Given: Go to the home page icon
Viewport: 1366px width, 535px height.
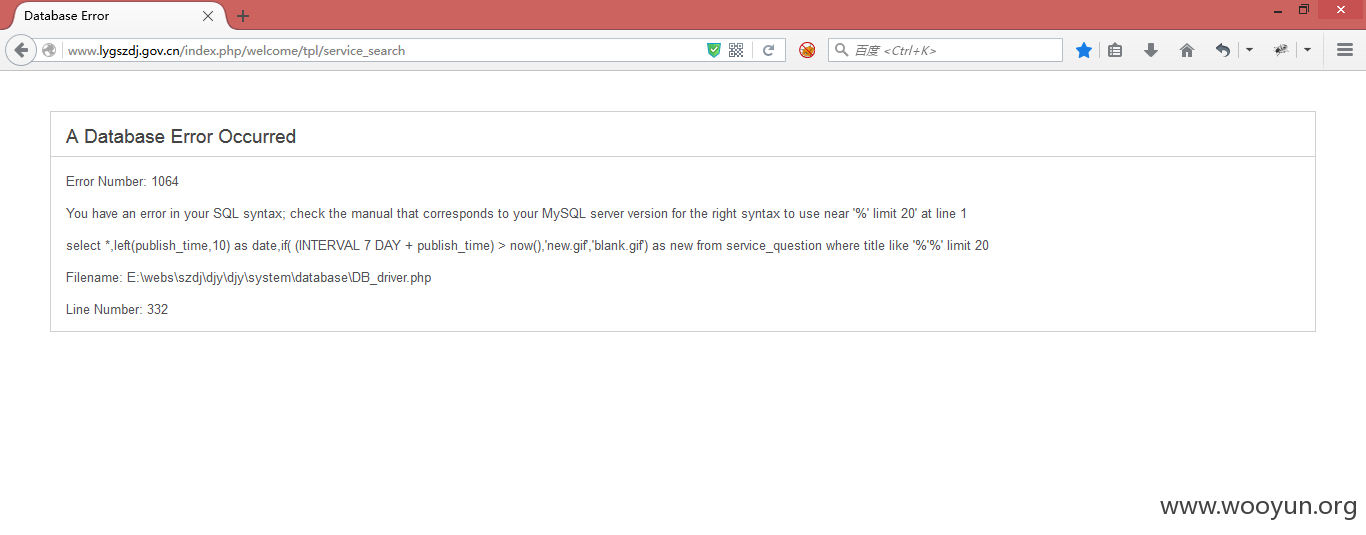Looking at the screenshot, I should click(1187, 50).
